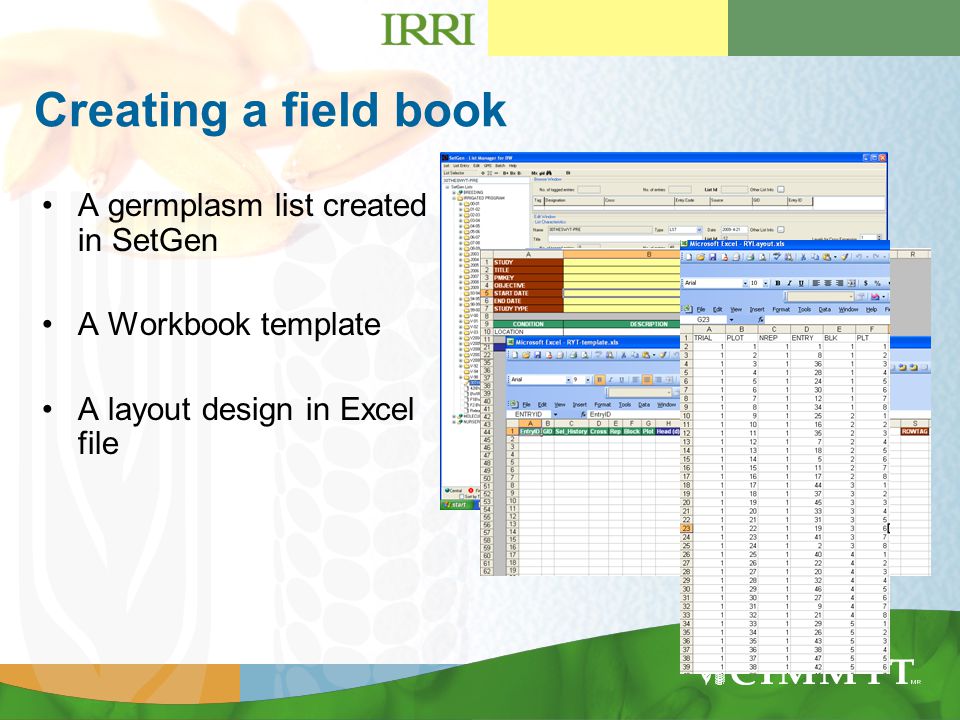The width and height of the screenshot is (960, 720).
Task: Open Name Box dropdown beside ENTRYID in RYT-template
Action: [555, 414]
